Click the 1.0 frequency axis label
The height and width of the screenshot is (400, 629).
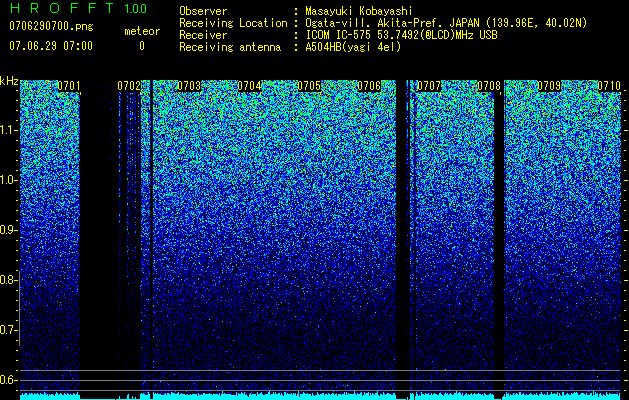[x=8, y=180]
